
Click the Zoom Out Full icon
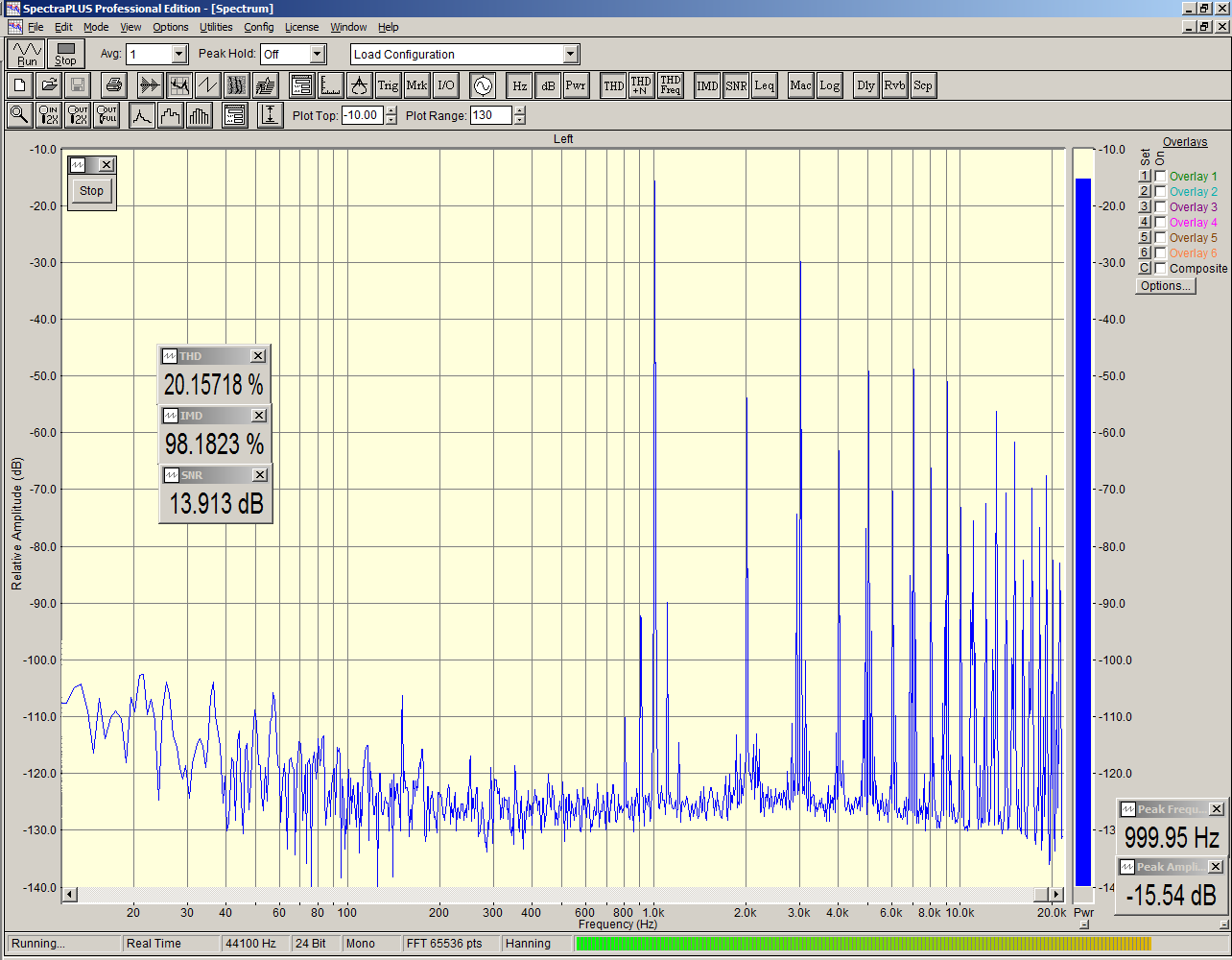coord(107,116)
